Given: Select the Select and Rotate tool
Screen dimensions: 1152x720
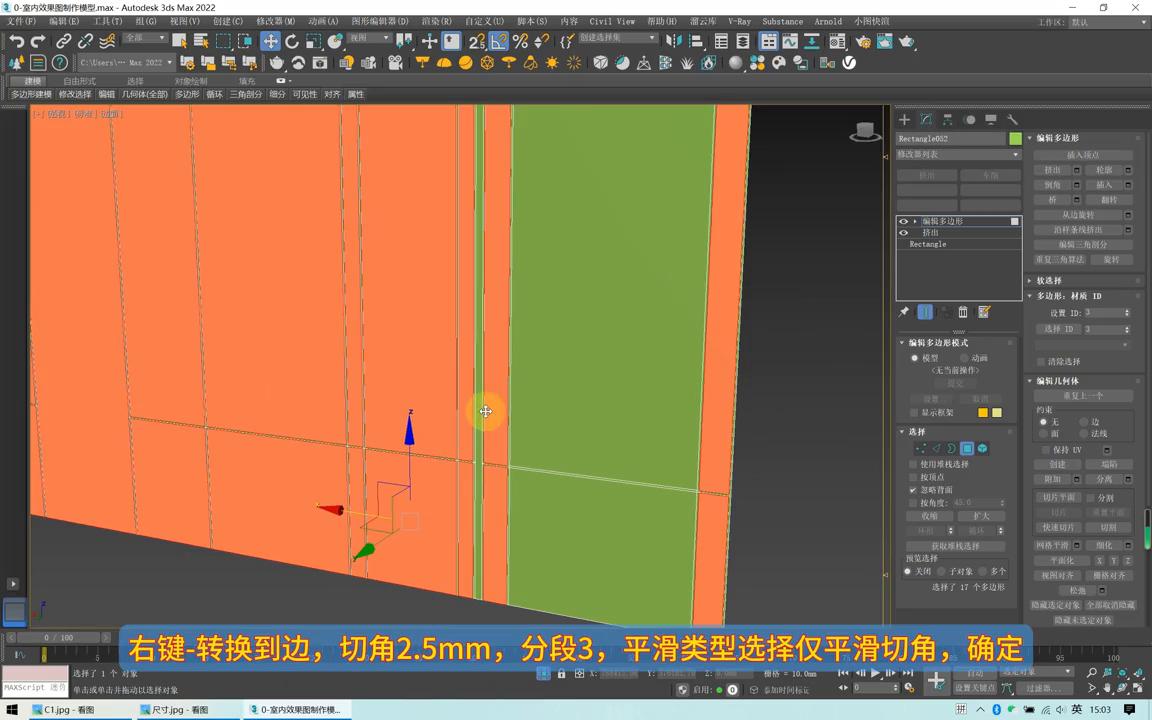Looking at the screenshot, I should click(292, 41).
